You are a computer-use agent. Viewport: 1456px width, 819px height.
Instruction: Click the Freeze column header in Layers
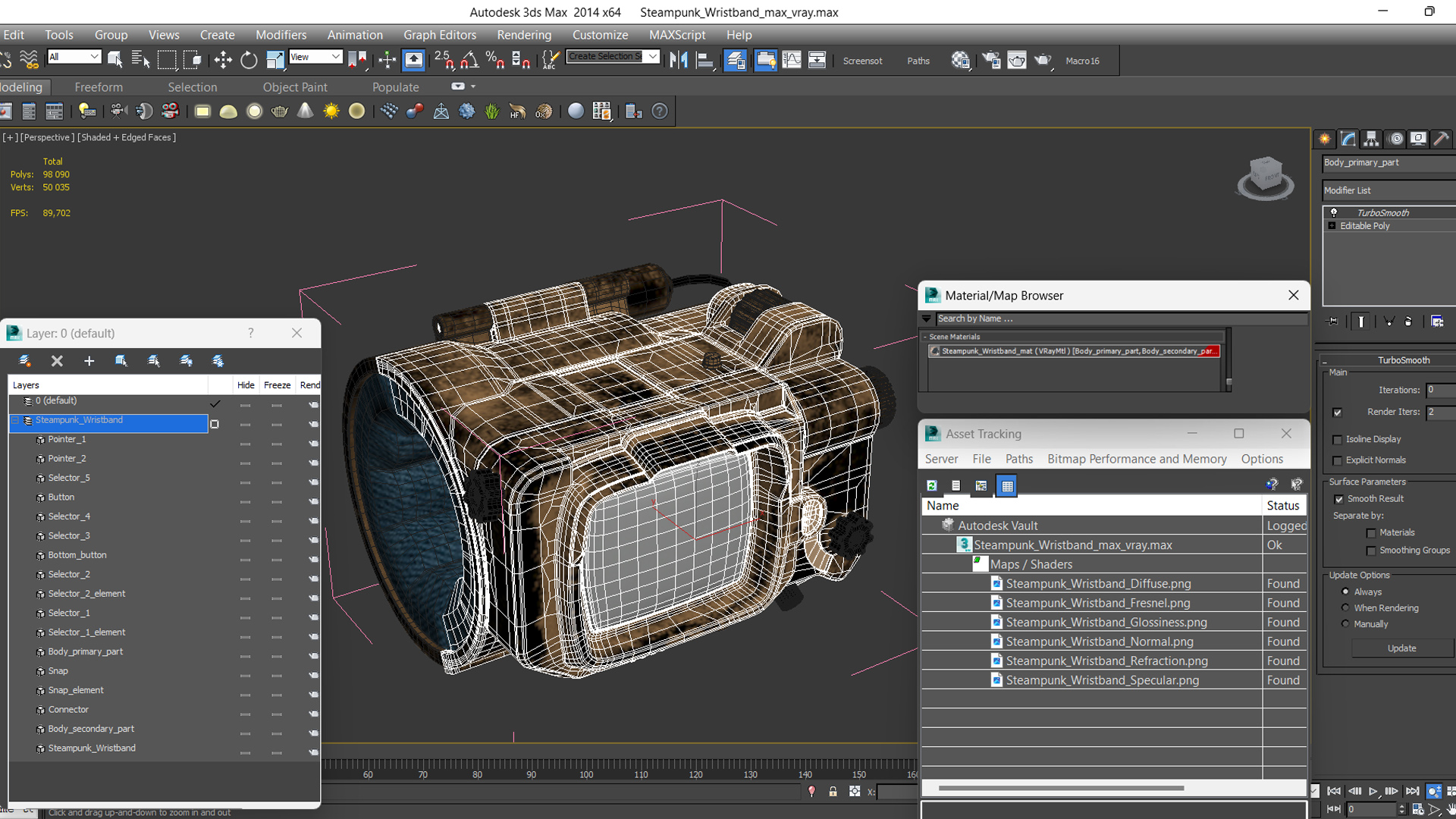(277, 385)
